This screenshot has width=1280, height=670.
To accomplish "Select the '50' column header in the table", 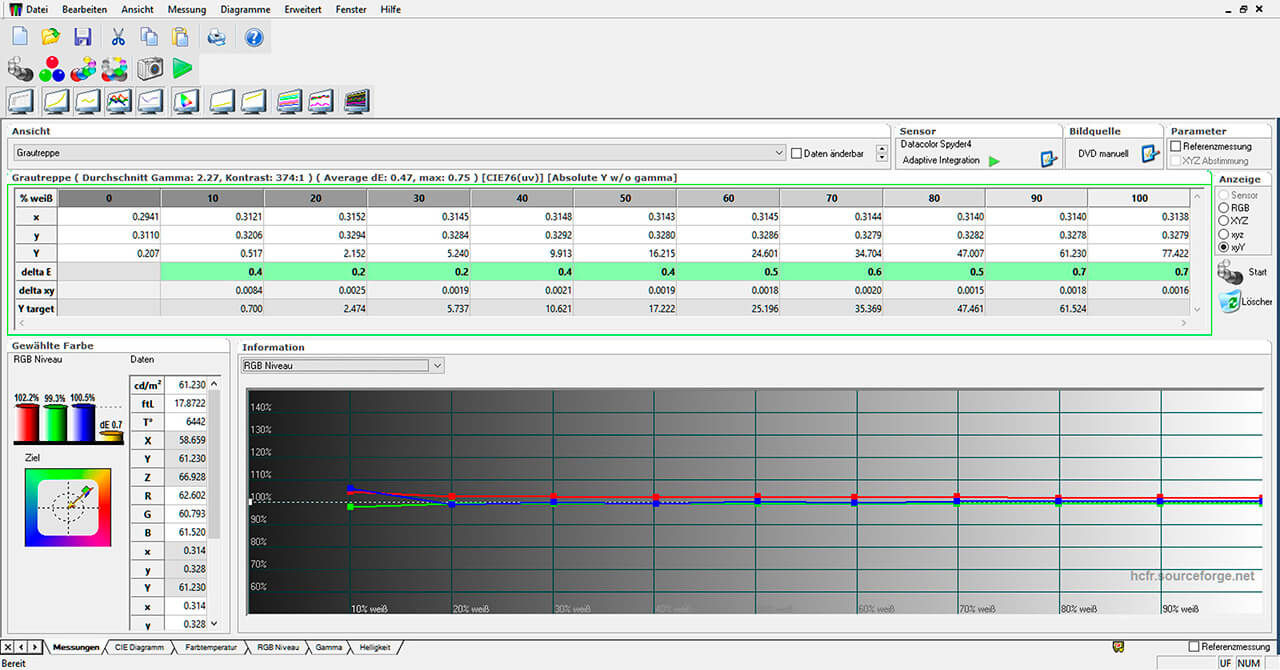I will [x=625, y=198].
